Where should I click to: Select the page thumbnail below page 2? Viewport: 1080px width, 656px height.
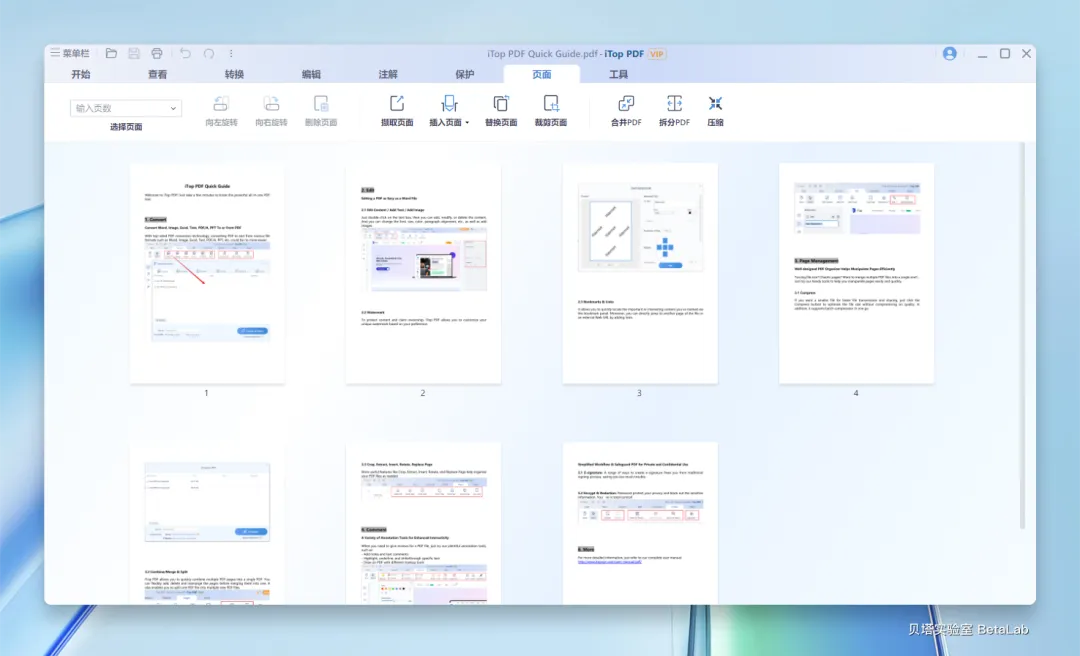click(x=423, y=524)
